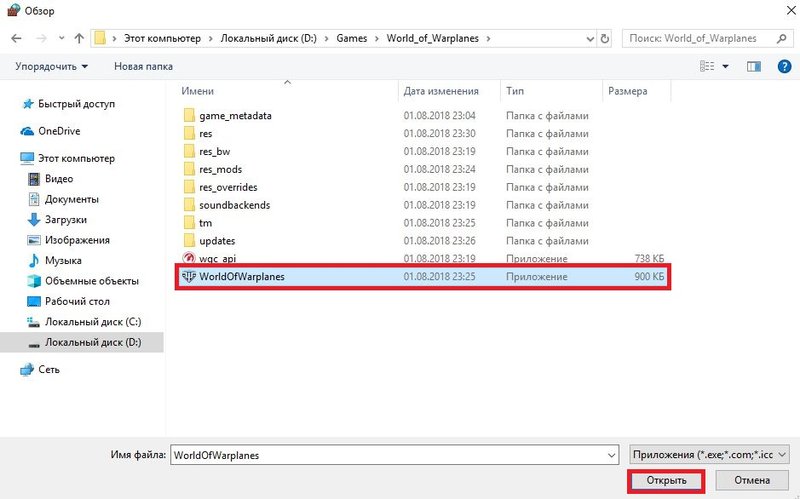This screenshot has height=499, width=800.
Task: Close the Обзор dialog window
Action: point(790,11)
